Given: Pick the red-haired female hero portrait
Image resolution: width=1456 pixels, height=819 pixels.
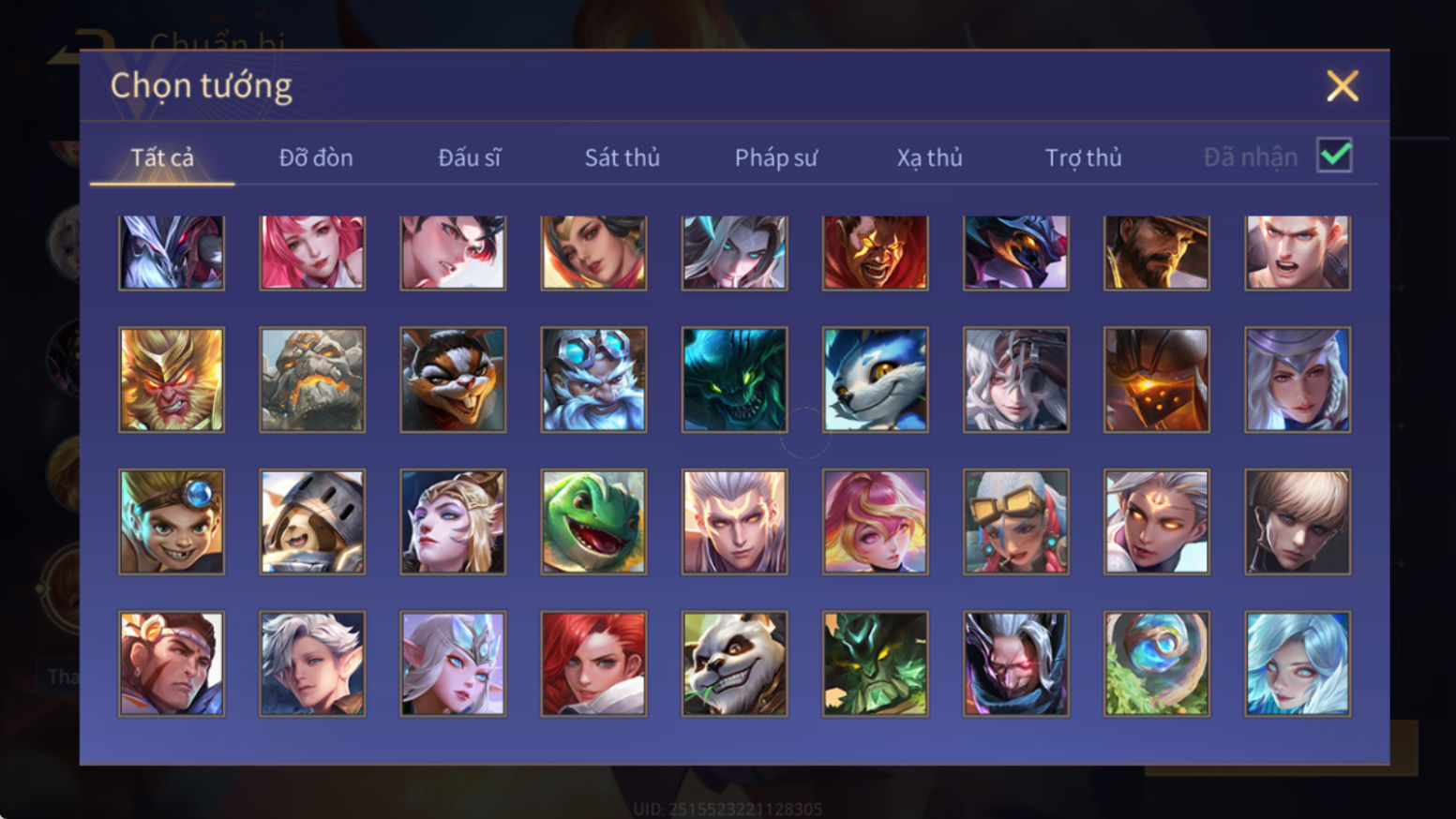Looking at the screenshot, I should (593, 664).
